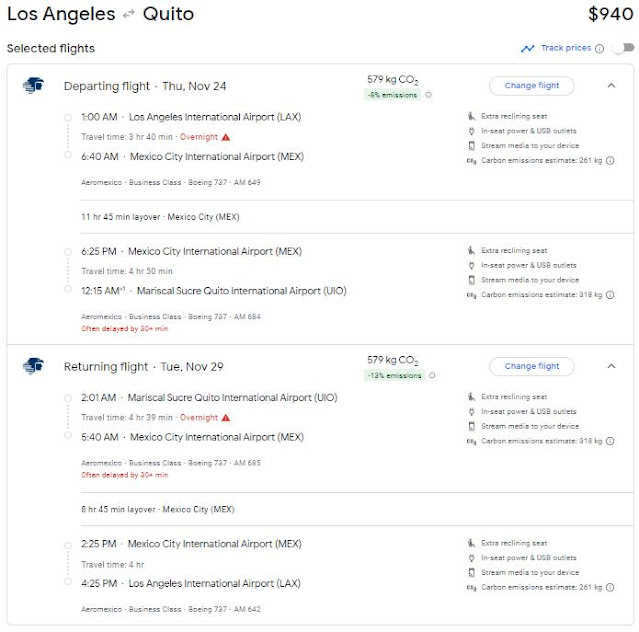Image resolution: width=639 pixels, height=632 pixels.
Task: Click the -9% emissions green badge
Action: (x=393, y=96)
